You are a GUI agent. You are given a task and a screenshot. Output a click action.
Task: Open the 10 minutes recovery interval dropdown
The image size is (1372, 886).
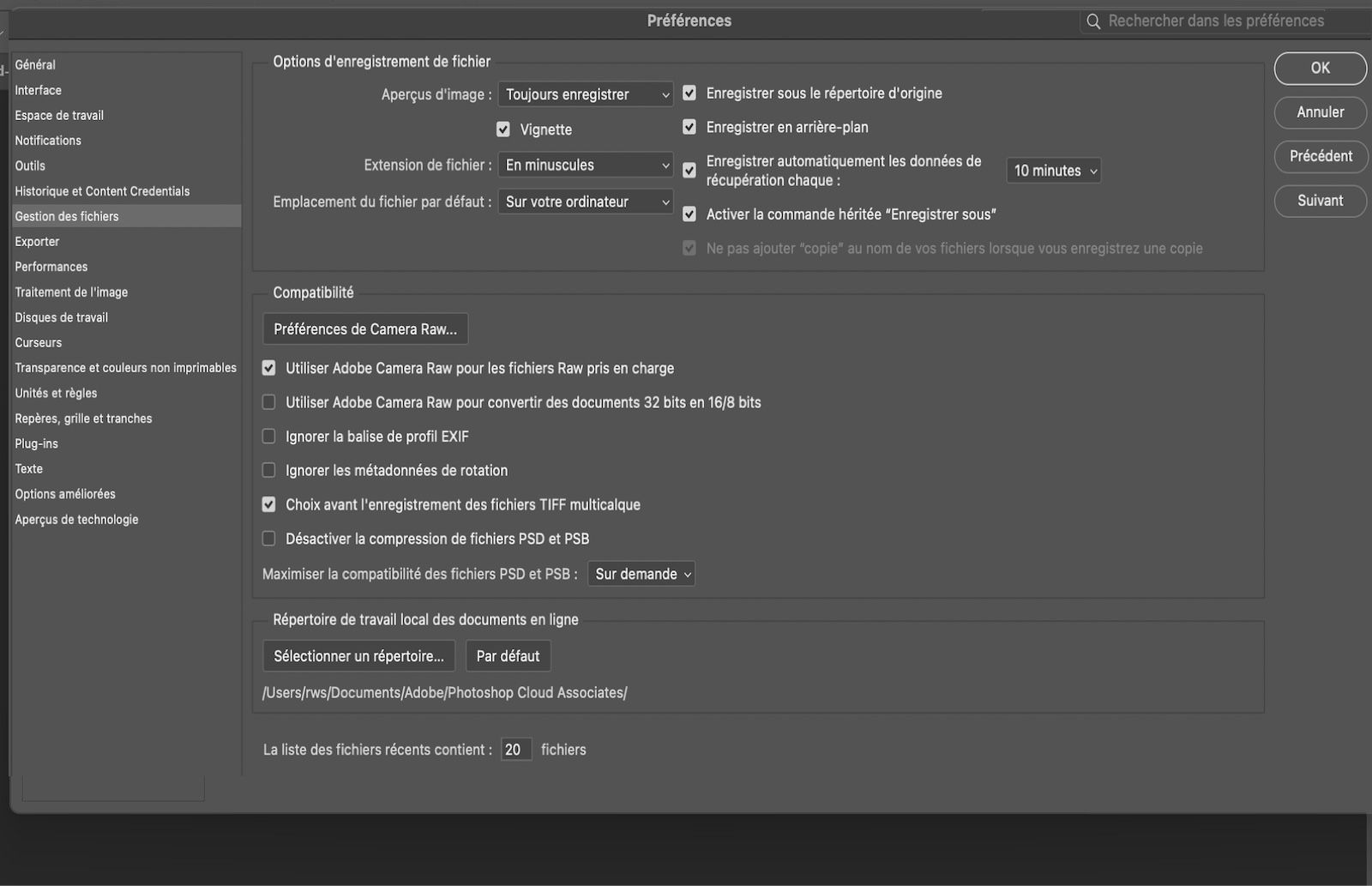click(x=1054, y=171)
